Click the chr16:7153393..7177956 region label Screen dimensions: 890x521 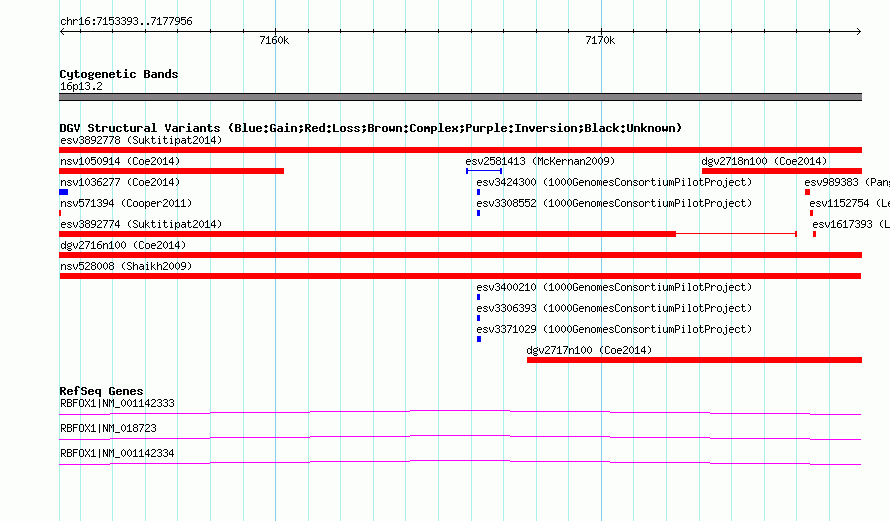(x=126, y=21)
